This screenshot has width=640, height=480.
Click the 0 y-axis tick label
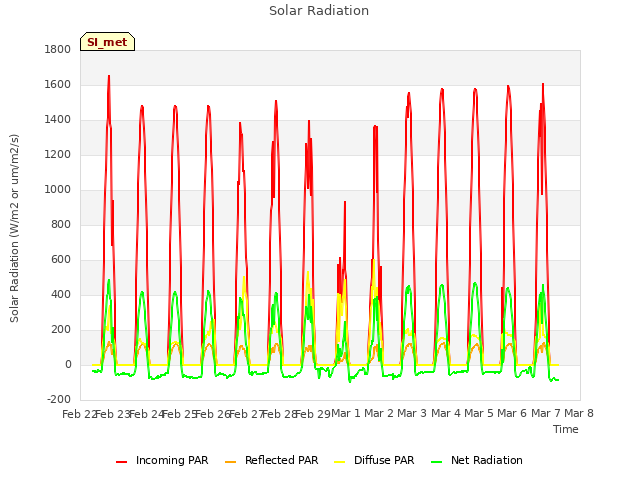click(x=68, y=365)
